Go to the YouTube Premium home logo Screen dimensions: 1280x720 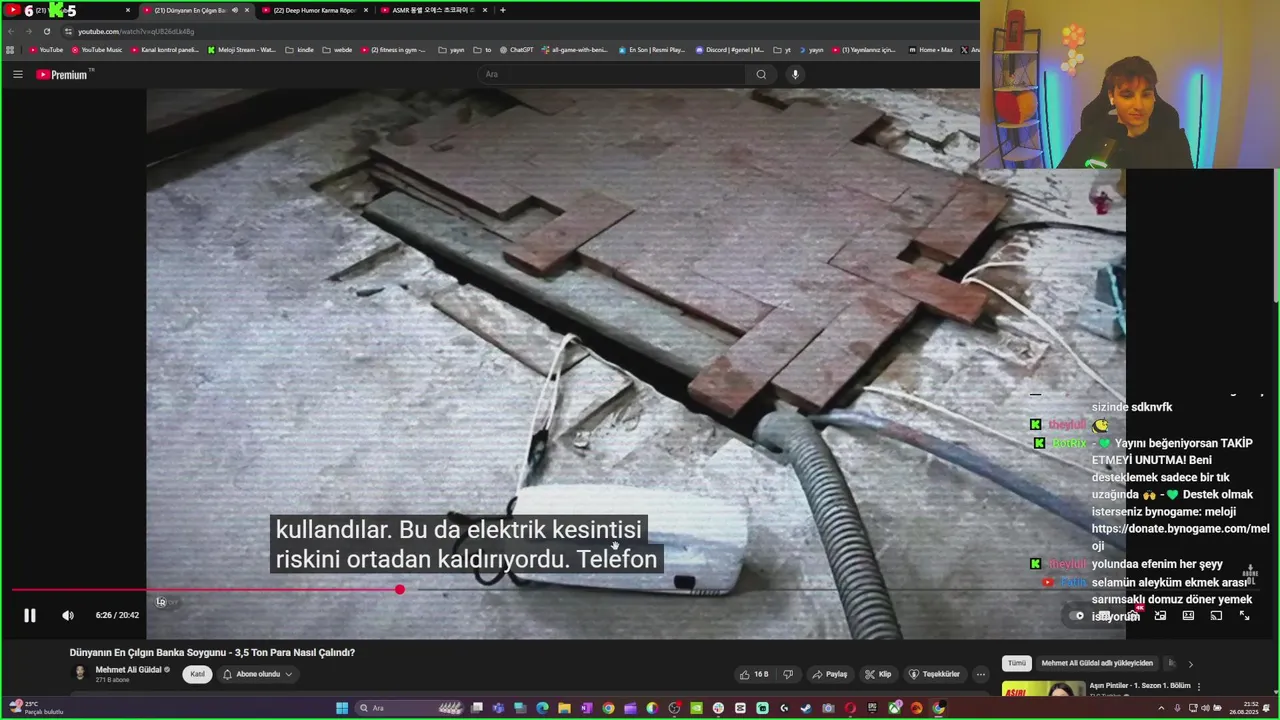click(x=63, y=74)
